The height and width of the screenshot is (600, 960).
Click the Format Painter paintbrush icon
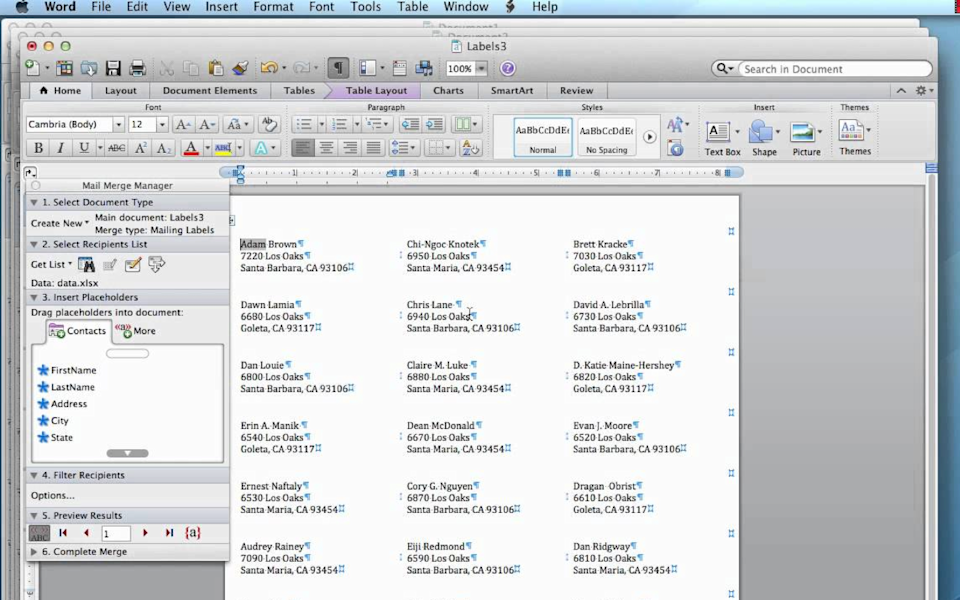240,68
